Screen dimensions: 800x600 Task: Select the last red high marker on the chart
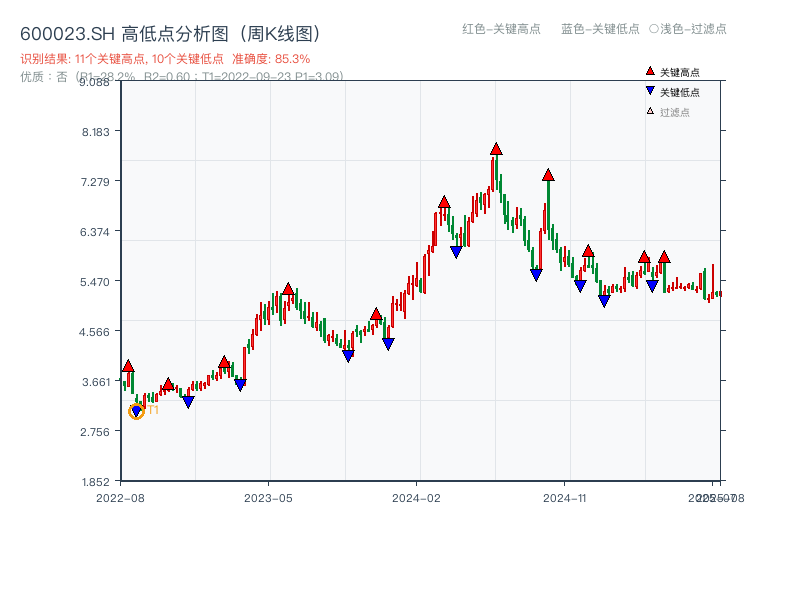664,257
